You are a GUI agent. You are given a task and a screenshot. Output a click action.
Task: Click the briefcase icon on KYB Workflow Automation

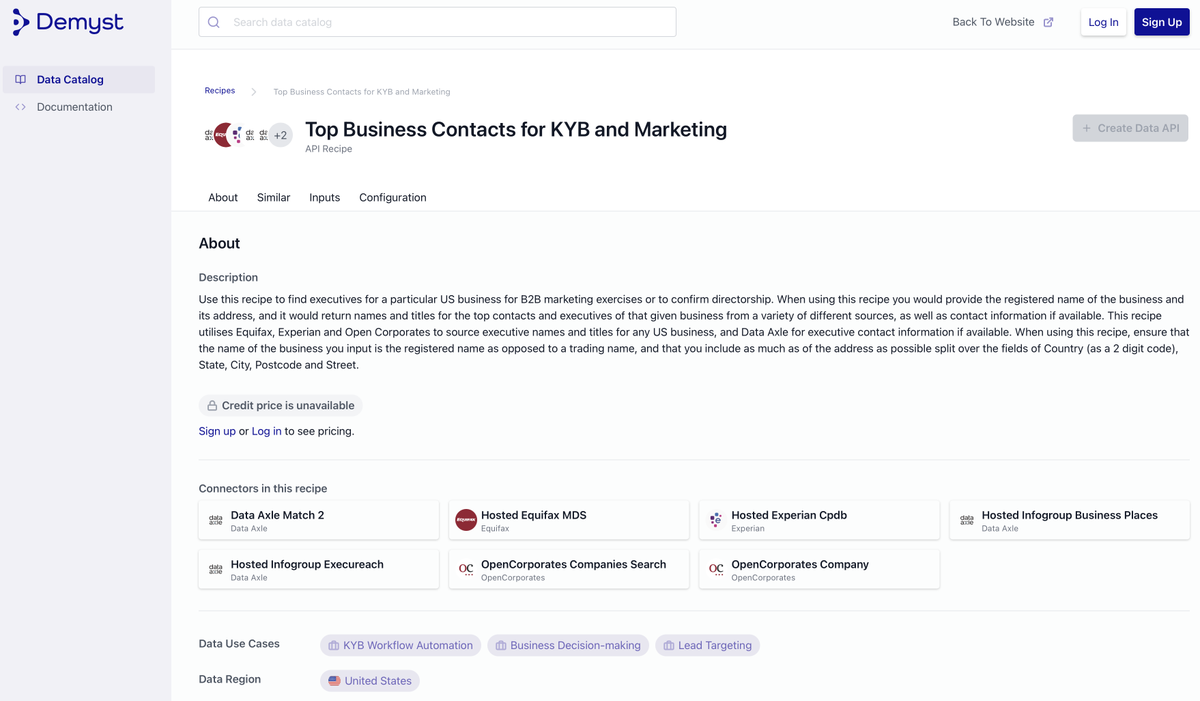coord(334,646)
